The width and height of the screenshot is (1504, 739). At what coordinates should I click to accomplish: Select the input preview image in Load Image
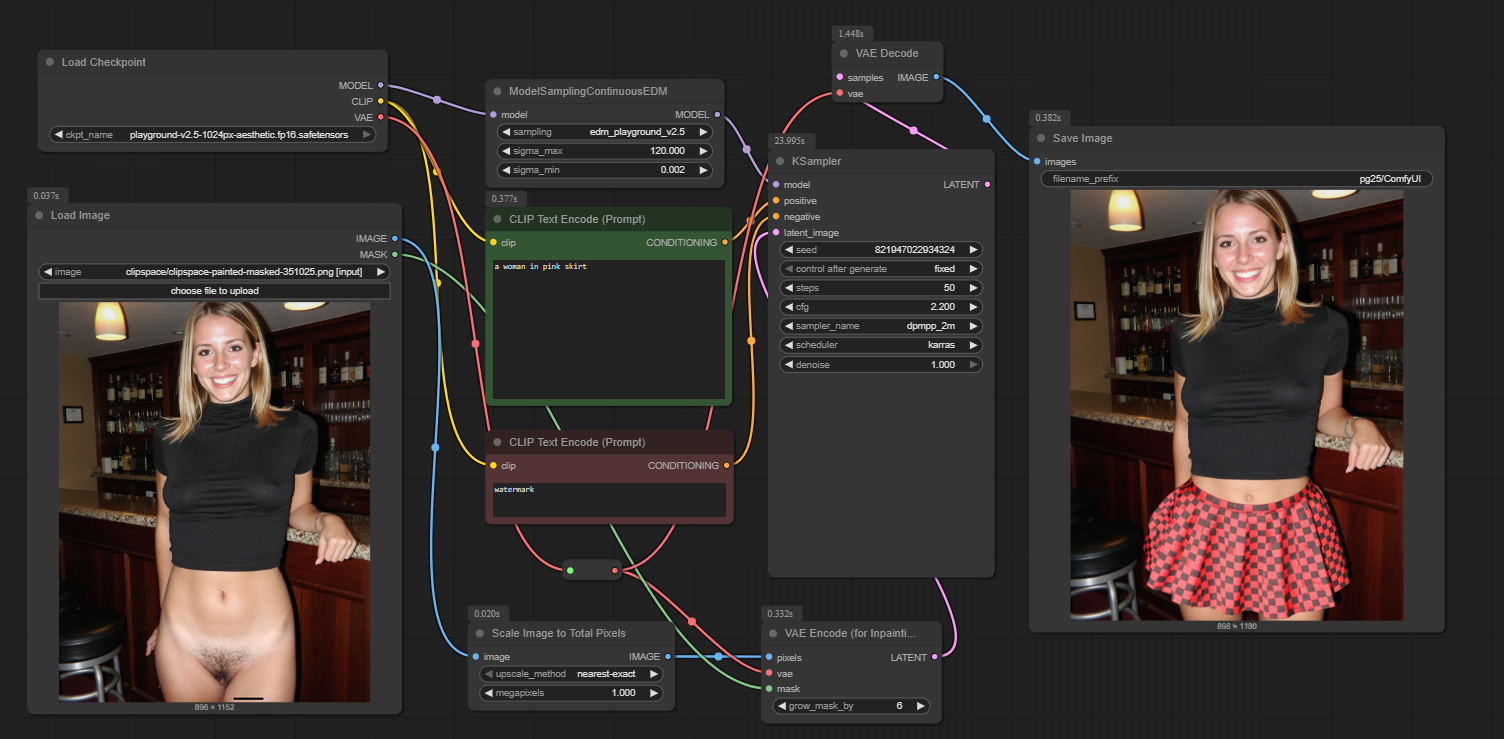tap(214, 502)
